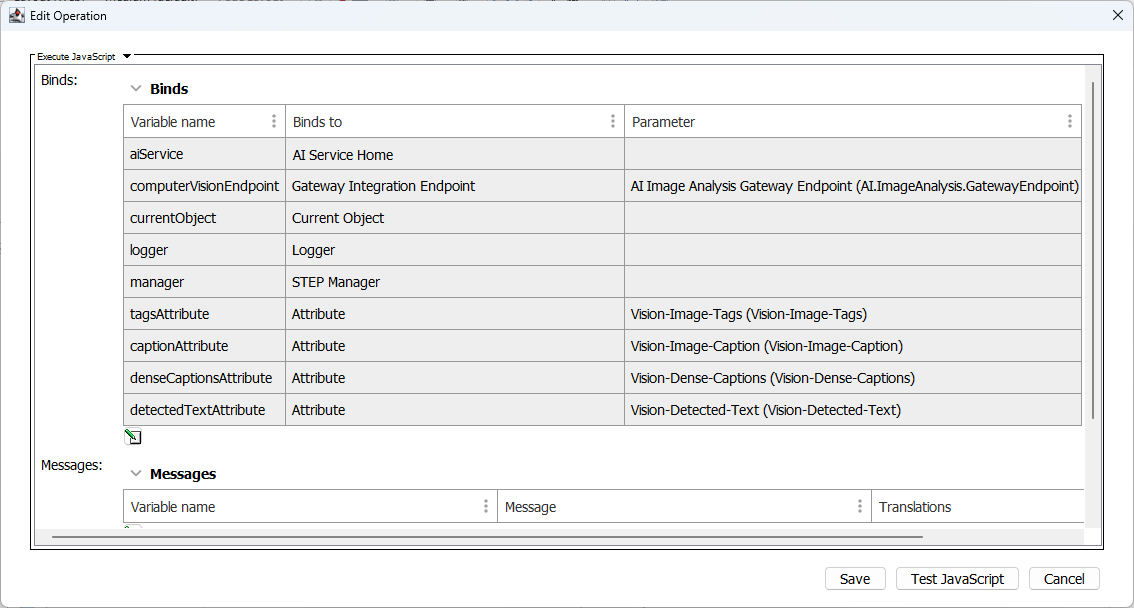Open the 'Message' column options menu

click(x=860, y=507)
